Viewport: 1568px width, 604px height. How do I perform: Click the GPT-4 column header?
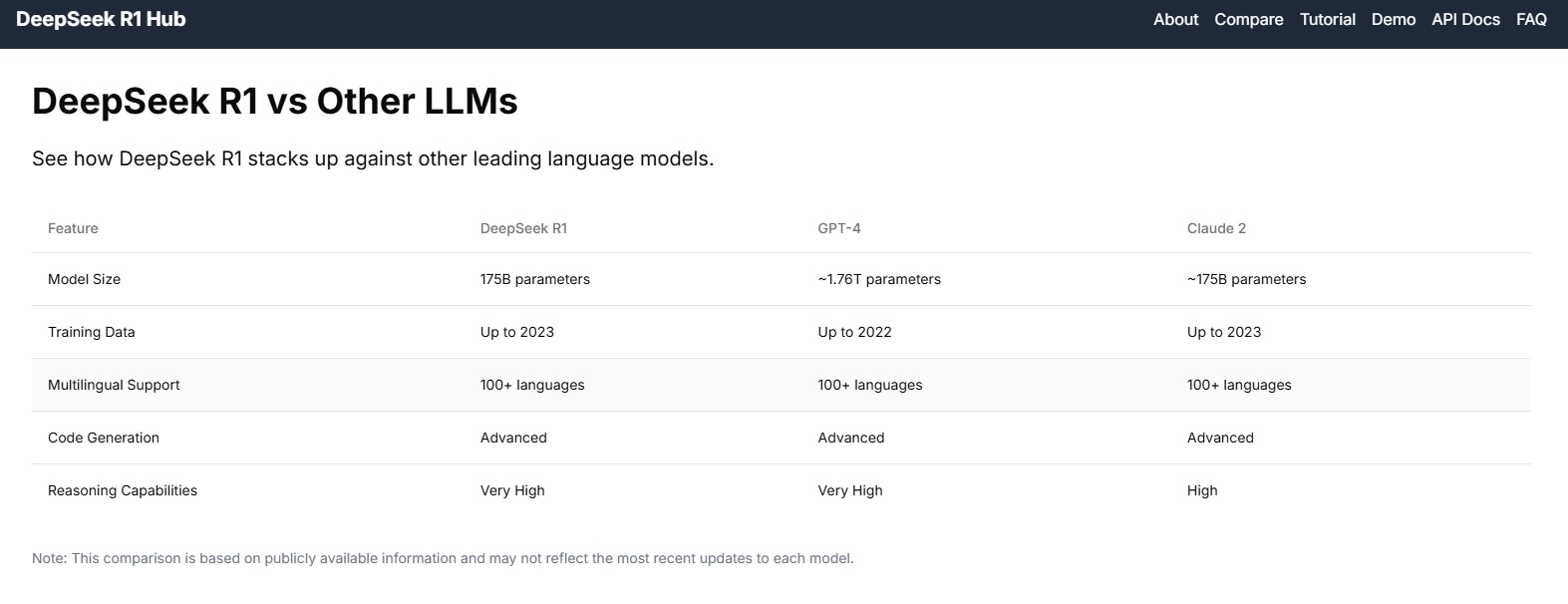pyautogui.click(x=839, y=228)
